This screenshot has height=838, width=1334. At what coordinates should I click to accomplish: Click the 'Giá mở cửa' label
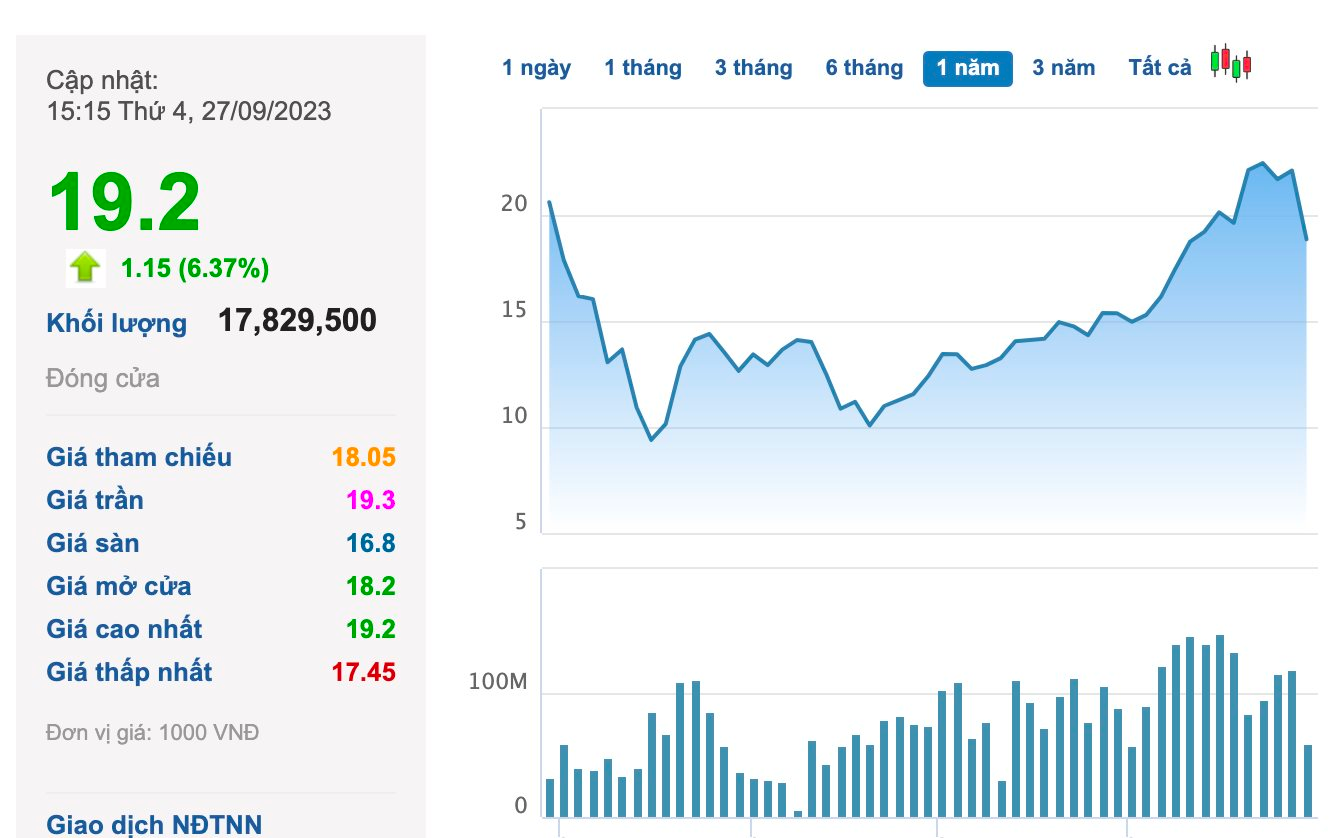[119, 586]
